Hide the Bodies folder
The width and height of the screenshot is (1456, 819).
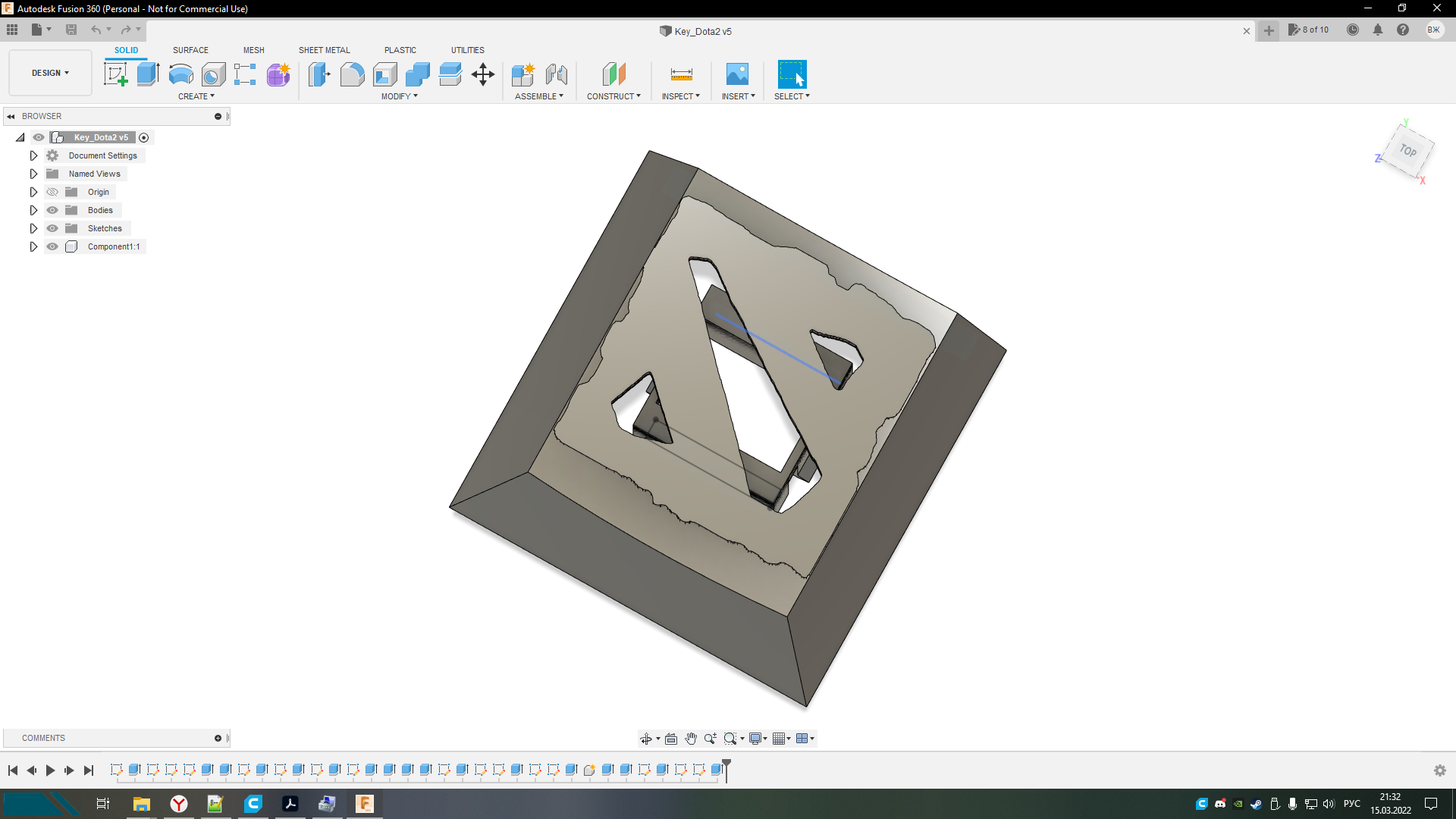(x=52, y=210)
